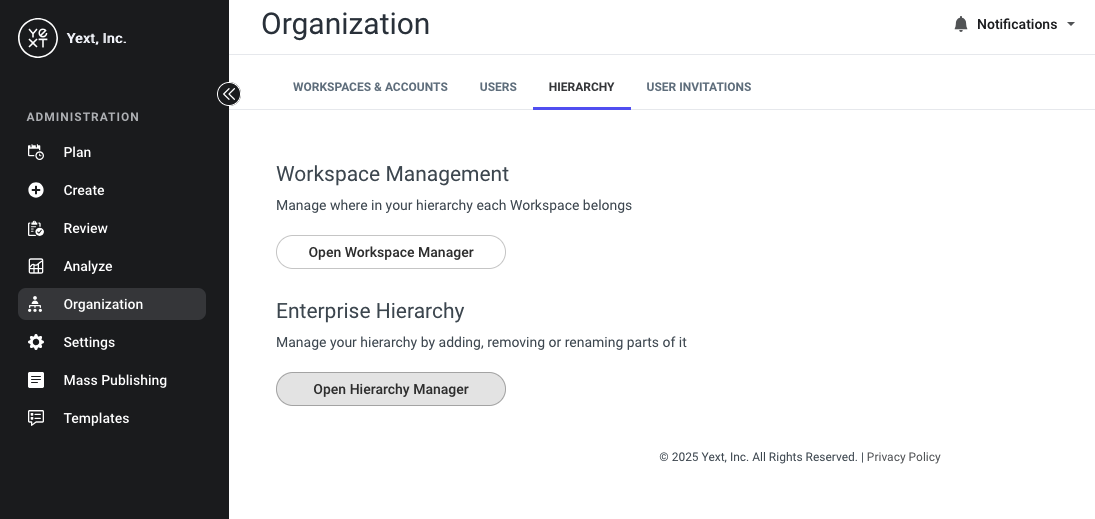
Task: Click the Organization hierarchy icon
Action: [x=36, y=304]
